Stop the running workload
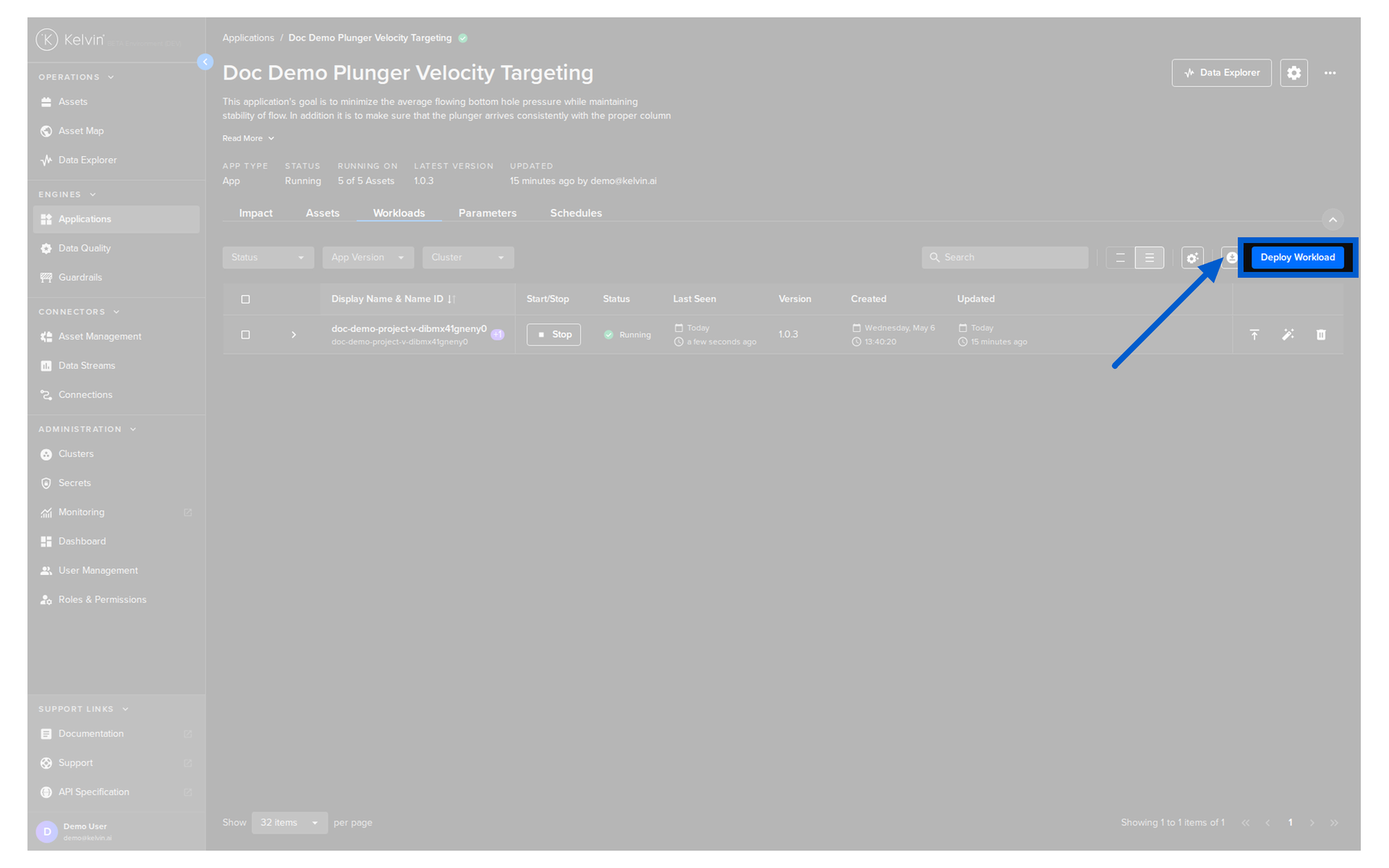The width and height of the screenshot is (1389, 868). click(x=553, y=335)
